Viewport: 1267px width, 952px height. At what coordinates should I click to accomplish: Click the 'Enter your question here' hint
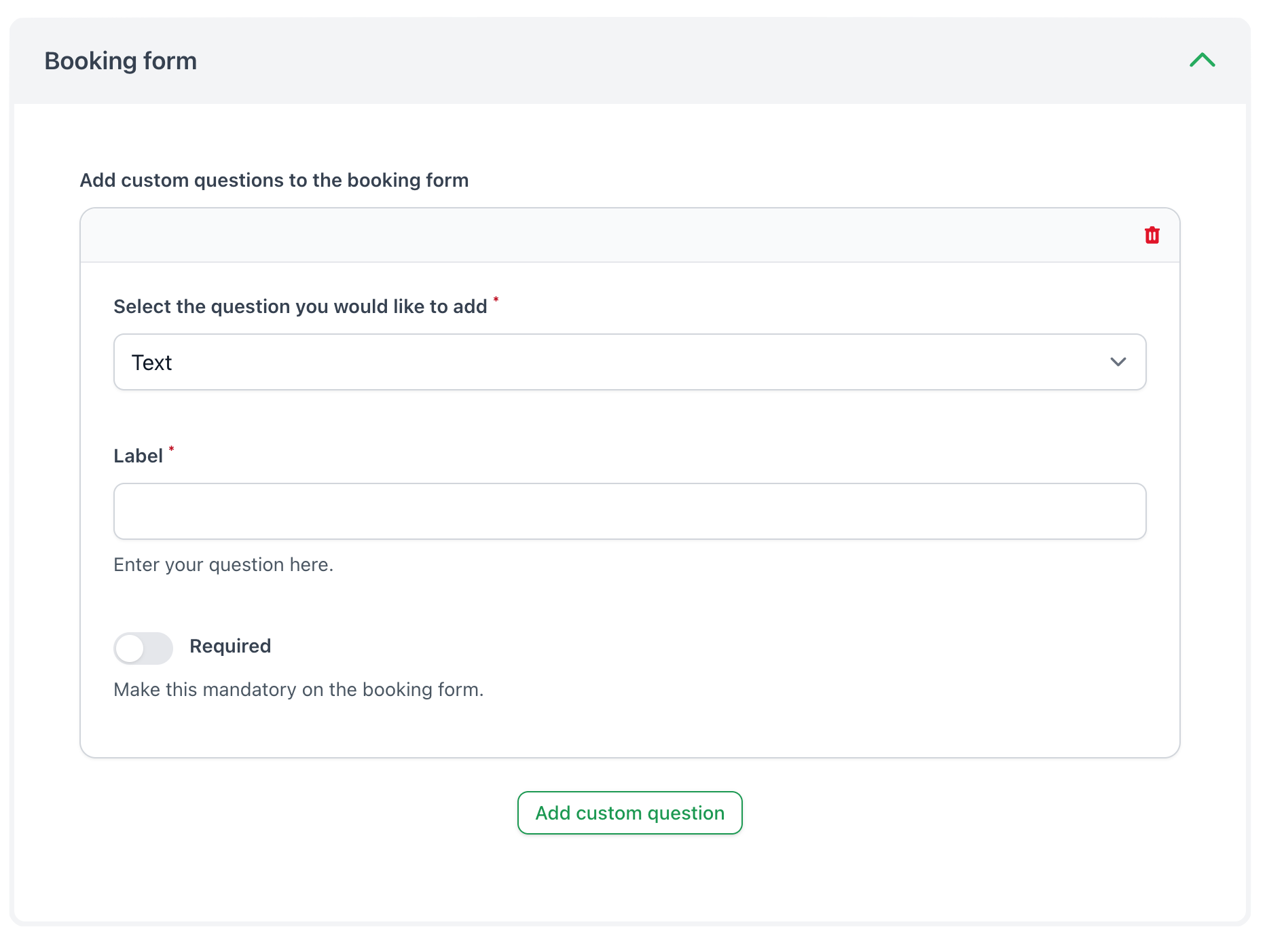[223, 565]
